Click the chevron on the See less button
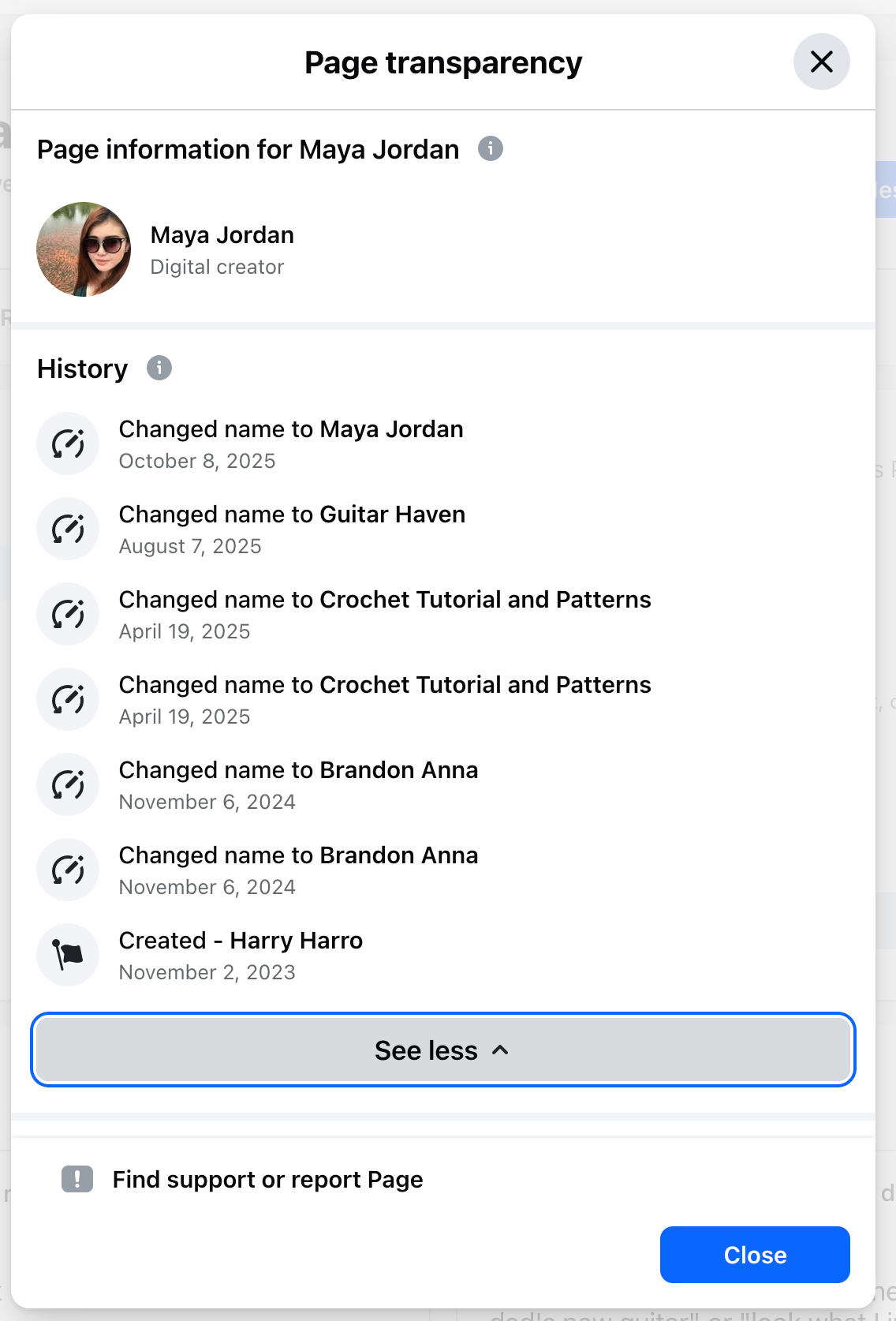 [x=501, y=1051]
